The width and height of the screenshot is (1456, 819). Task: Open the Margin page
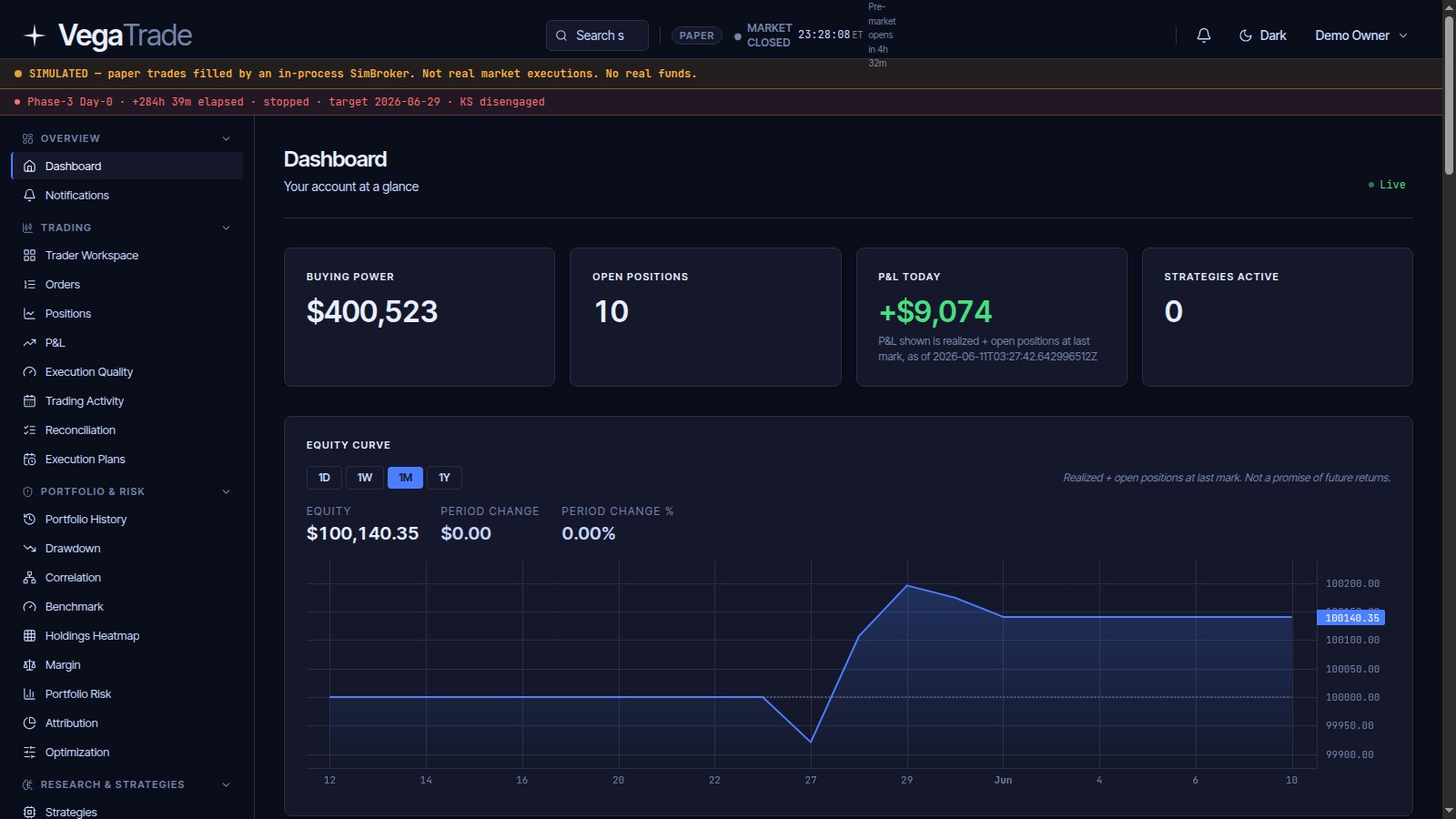(127, 665)
